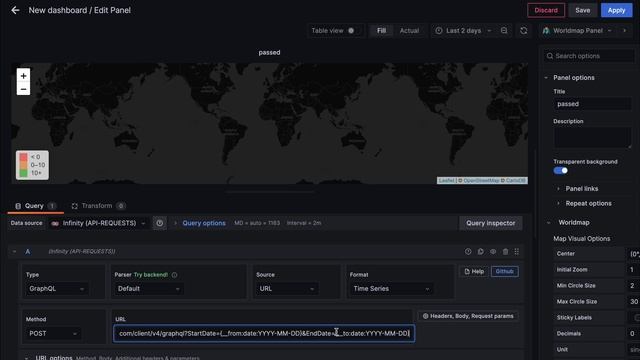
Task: Edit the panel Title field
Action: point(592,104)
